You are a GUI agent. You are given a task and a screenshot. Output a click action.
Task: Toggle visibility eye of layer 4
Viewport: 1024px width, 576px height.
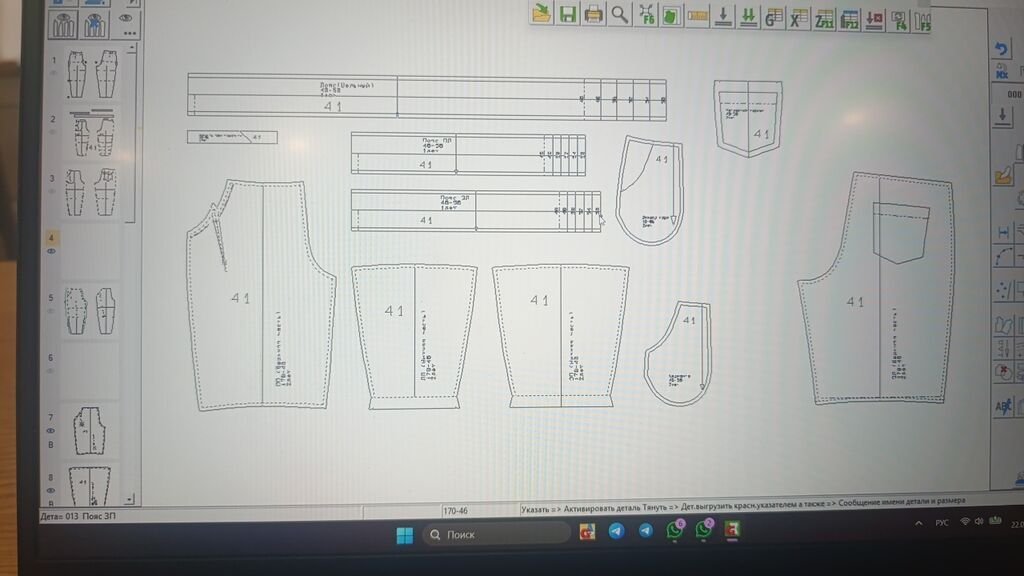point(52,251)
